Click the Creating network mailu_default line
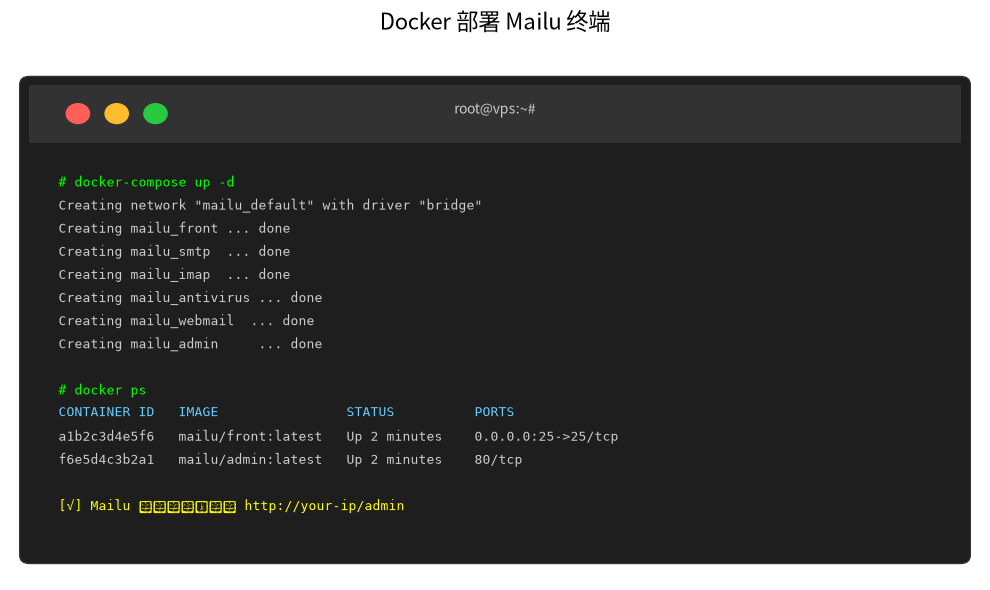 (270, 205)
